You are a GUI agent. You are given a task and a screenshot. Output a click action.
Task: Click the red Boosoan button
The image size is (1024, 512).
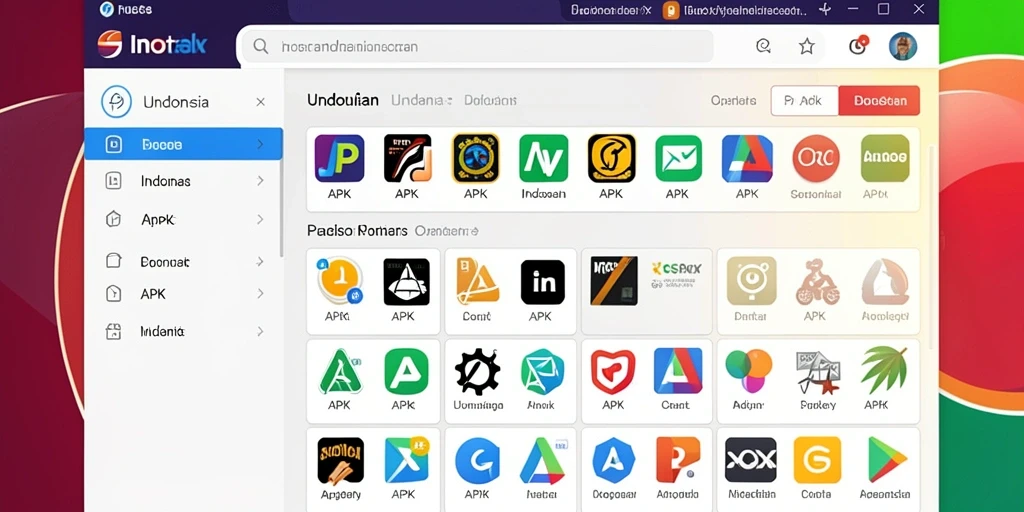pyautogui.click(x=880, y=101)
